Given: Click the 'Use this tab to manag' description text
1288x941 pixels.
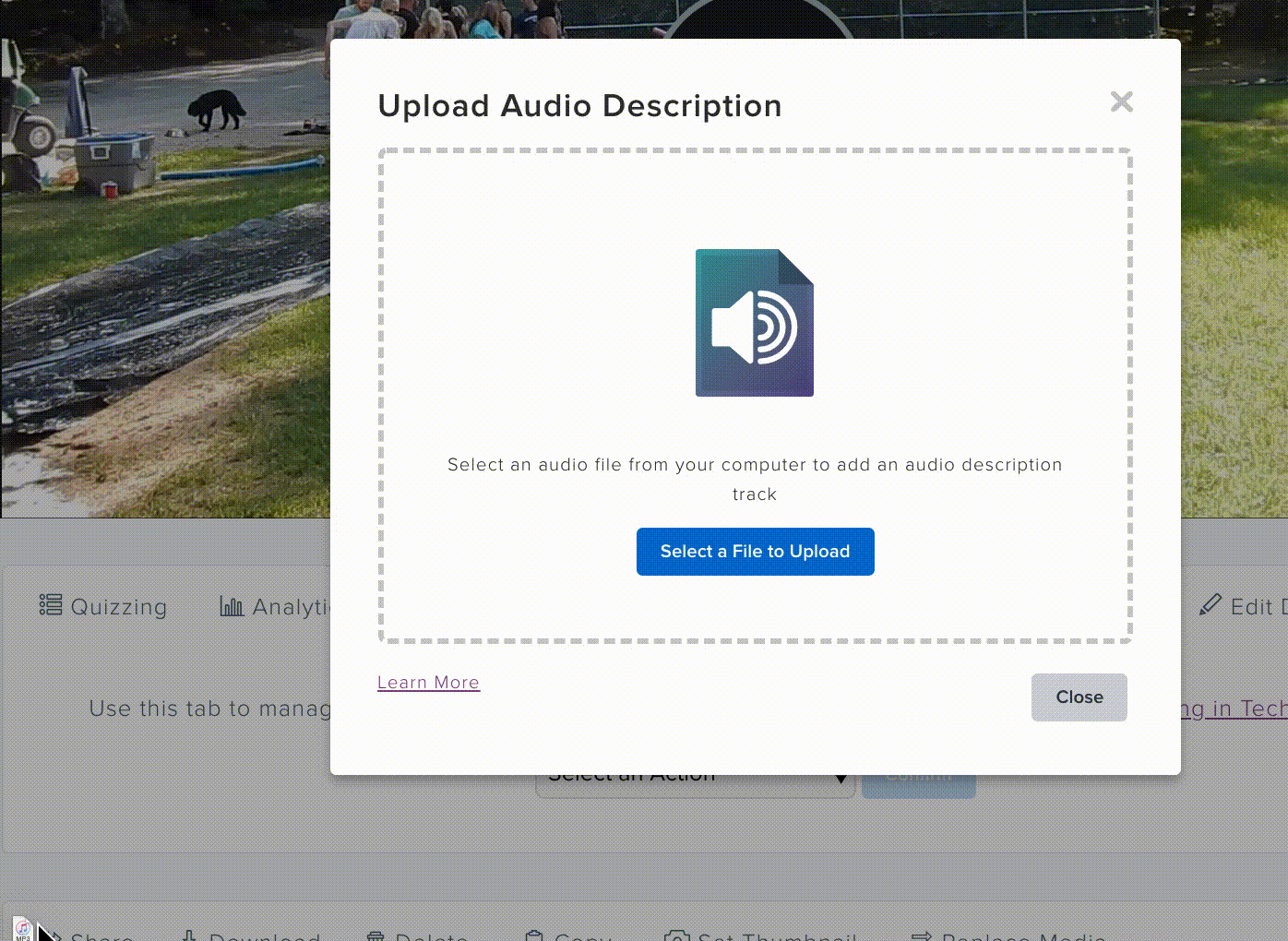Looking at the screenshot, I should tap(209, 709).
